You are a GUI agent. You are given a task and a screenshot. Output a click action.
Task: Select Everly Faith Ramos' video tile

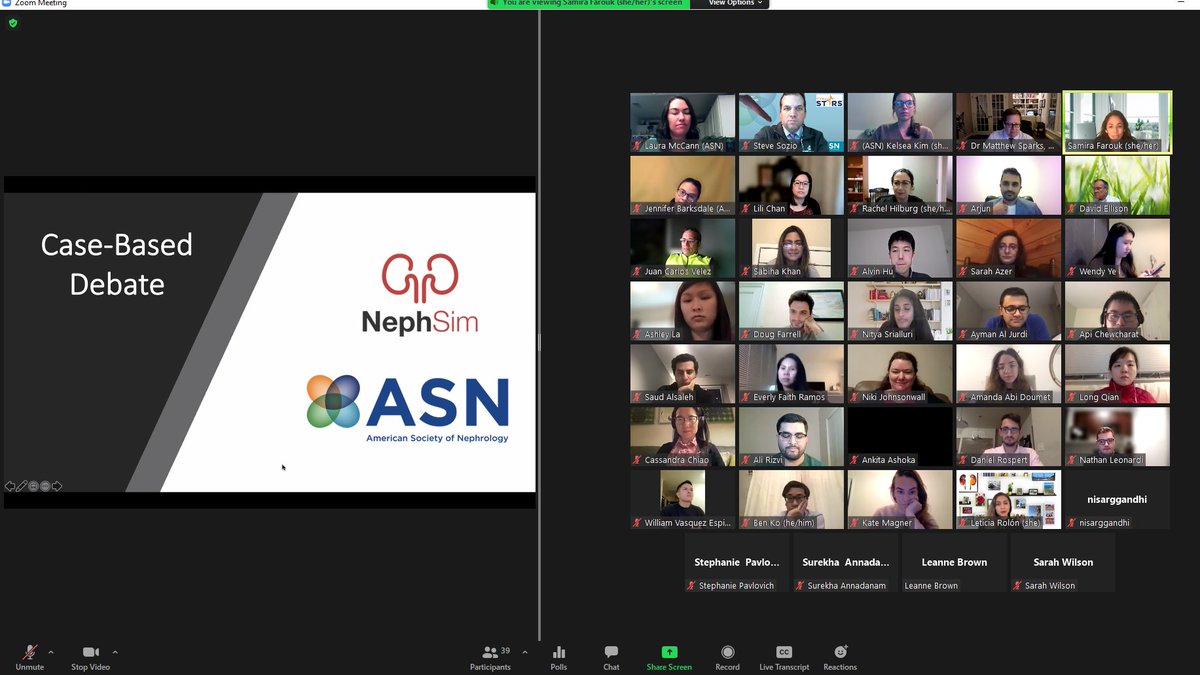tap(791, 374)
